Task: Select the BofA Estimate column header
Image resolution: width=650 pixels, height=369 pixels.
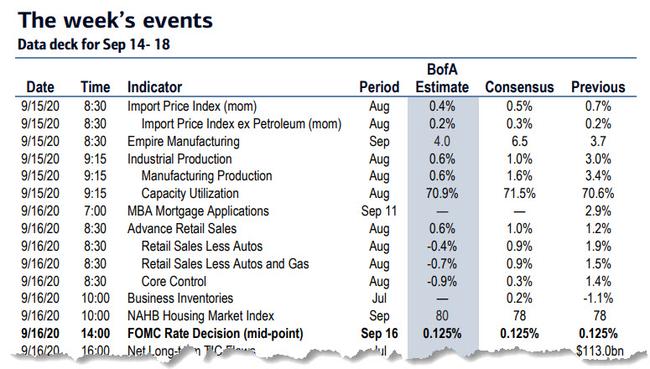Action: (442, 78)
